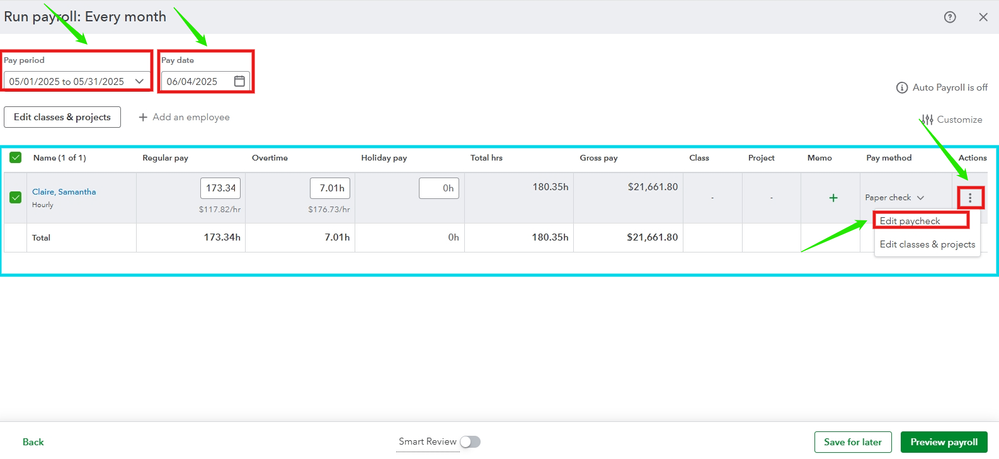Click the Claire, Samantha employee link
The width and height of the screenshot is (999, 459).
tap(64, 192)
